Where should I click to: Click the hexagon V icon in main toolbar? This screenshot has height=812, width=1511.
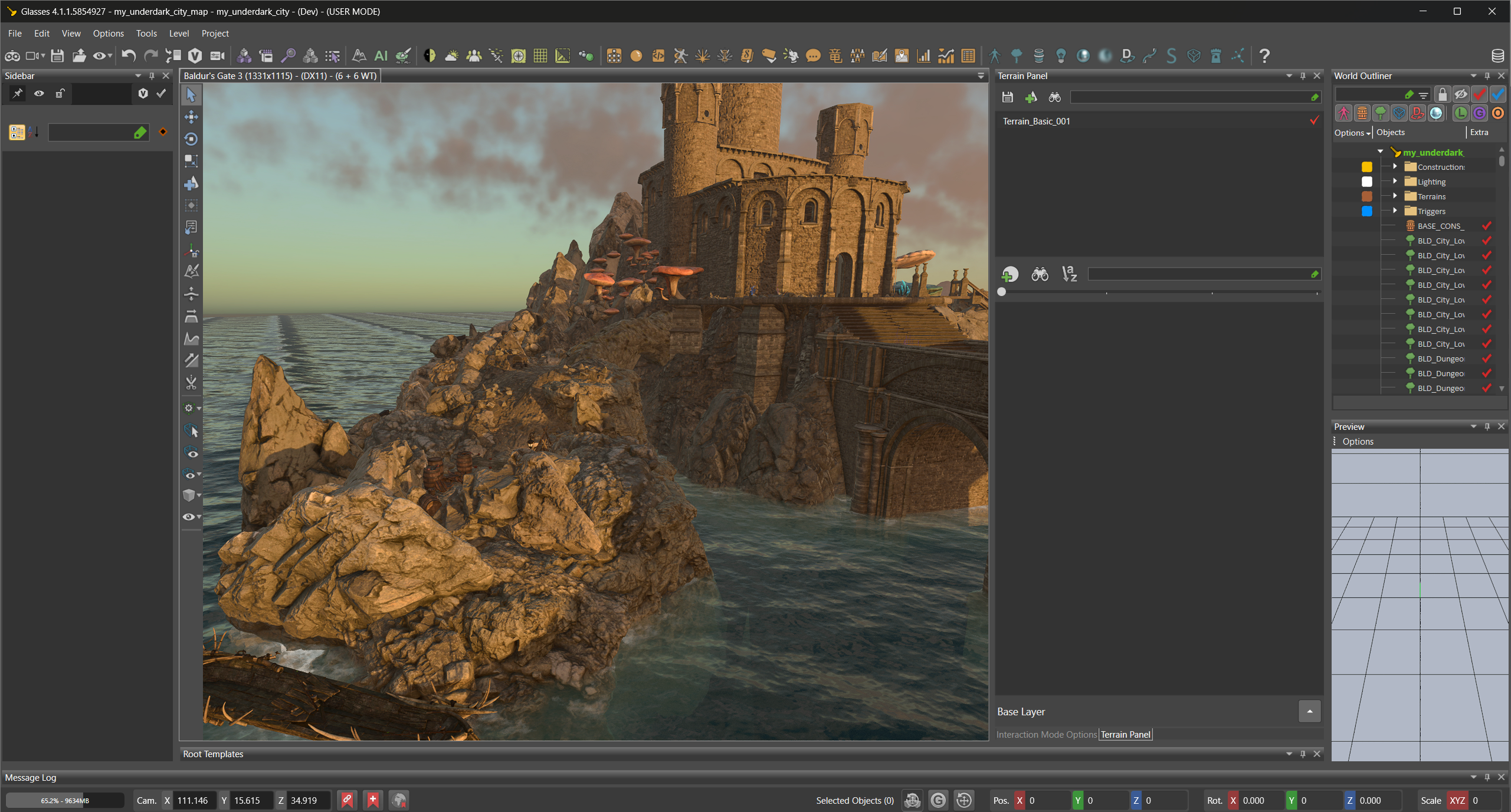(x=195, y=56)
